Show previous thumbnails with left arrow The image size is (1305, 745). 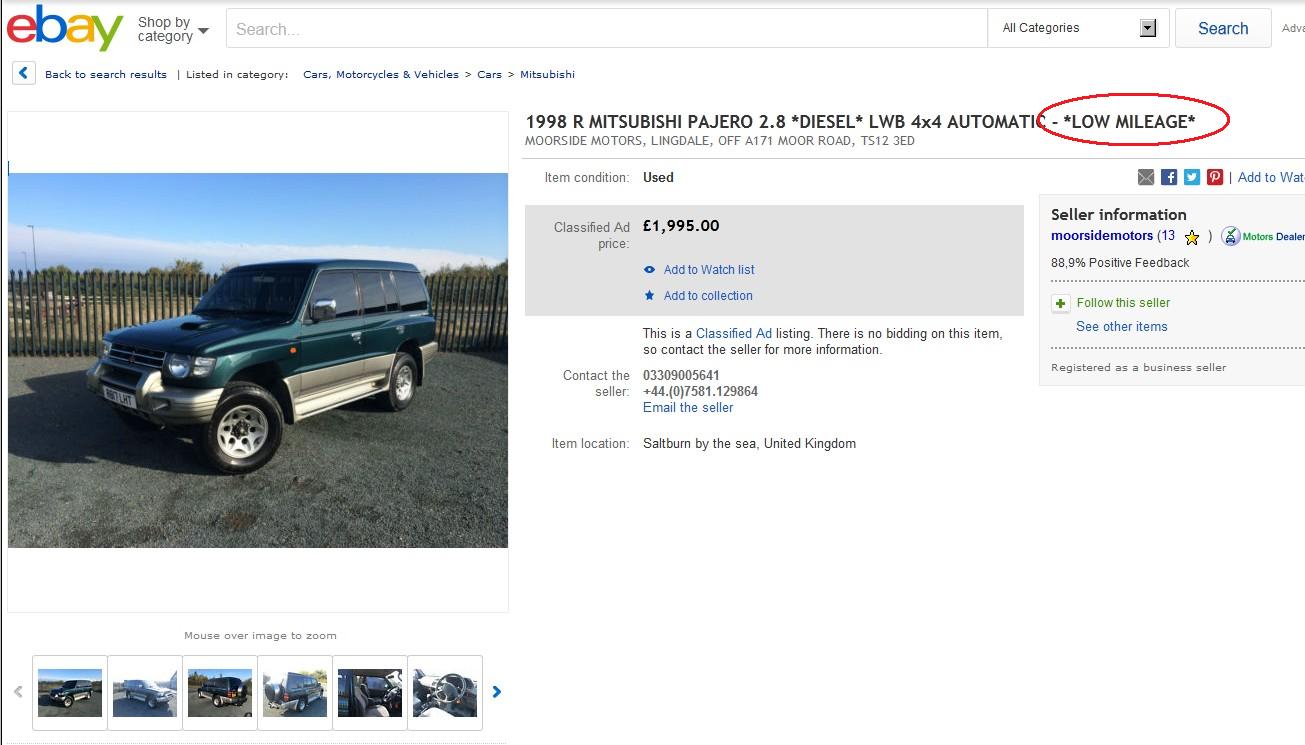pos(17,692)
